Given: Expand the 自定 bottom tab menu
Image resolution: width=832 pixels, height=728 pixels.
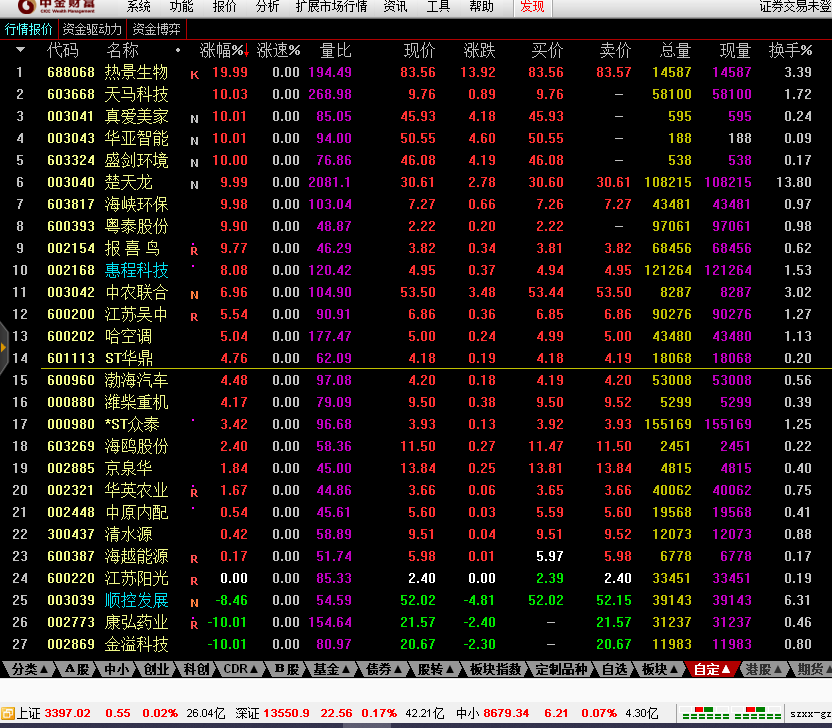Looking at the screenshot, I should pyautogui.click(x=712, y=669).
